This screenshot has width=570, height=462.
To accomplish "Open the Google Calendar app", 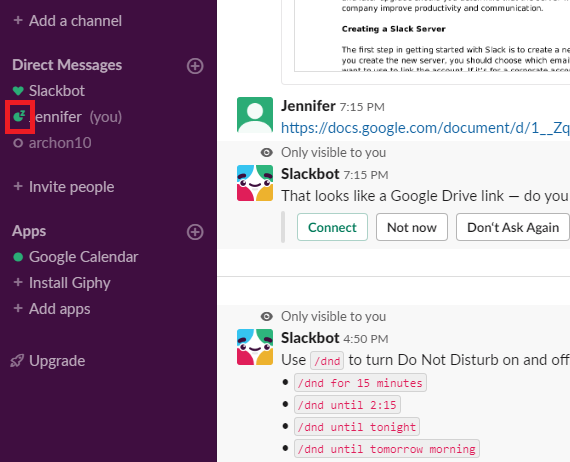I will pyautogui.click(x=84, y=257).
